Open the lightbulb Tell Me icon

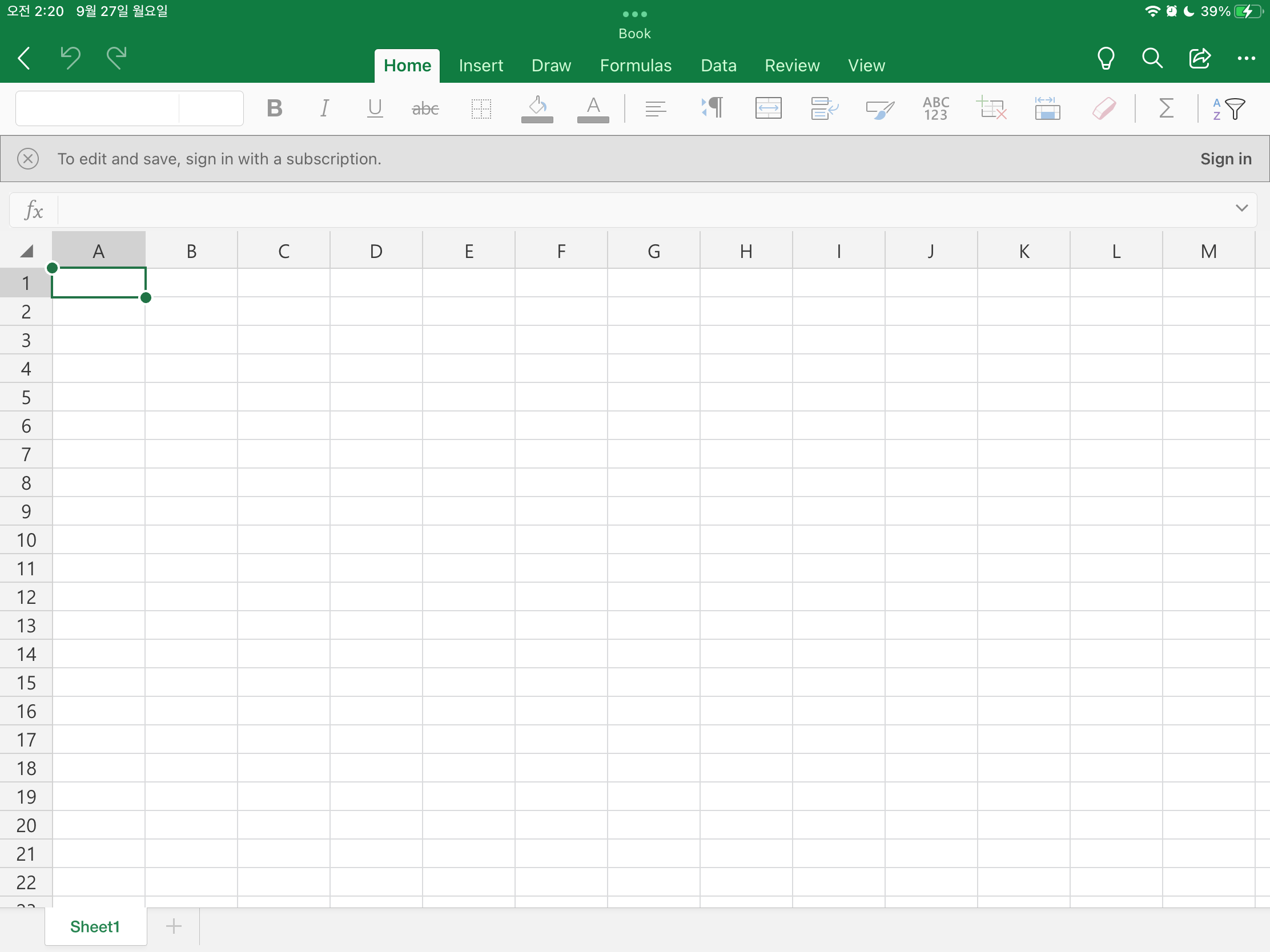pyautogui.click(x=1106, y=58)
